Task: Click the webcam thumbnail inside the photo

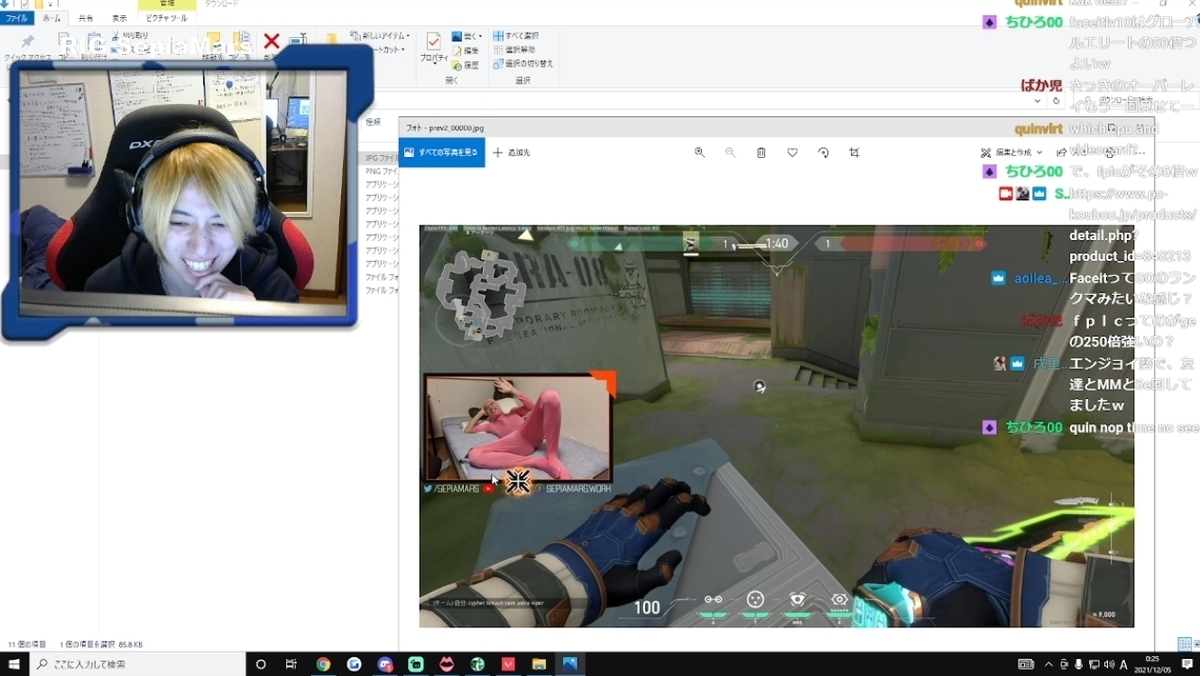Action: 517,427
